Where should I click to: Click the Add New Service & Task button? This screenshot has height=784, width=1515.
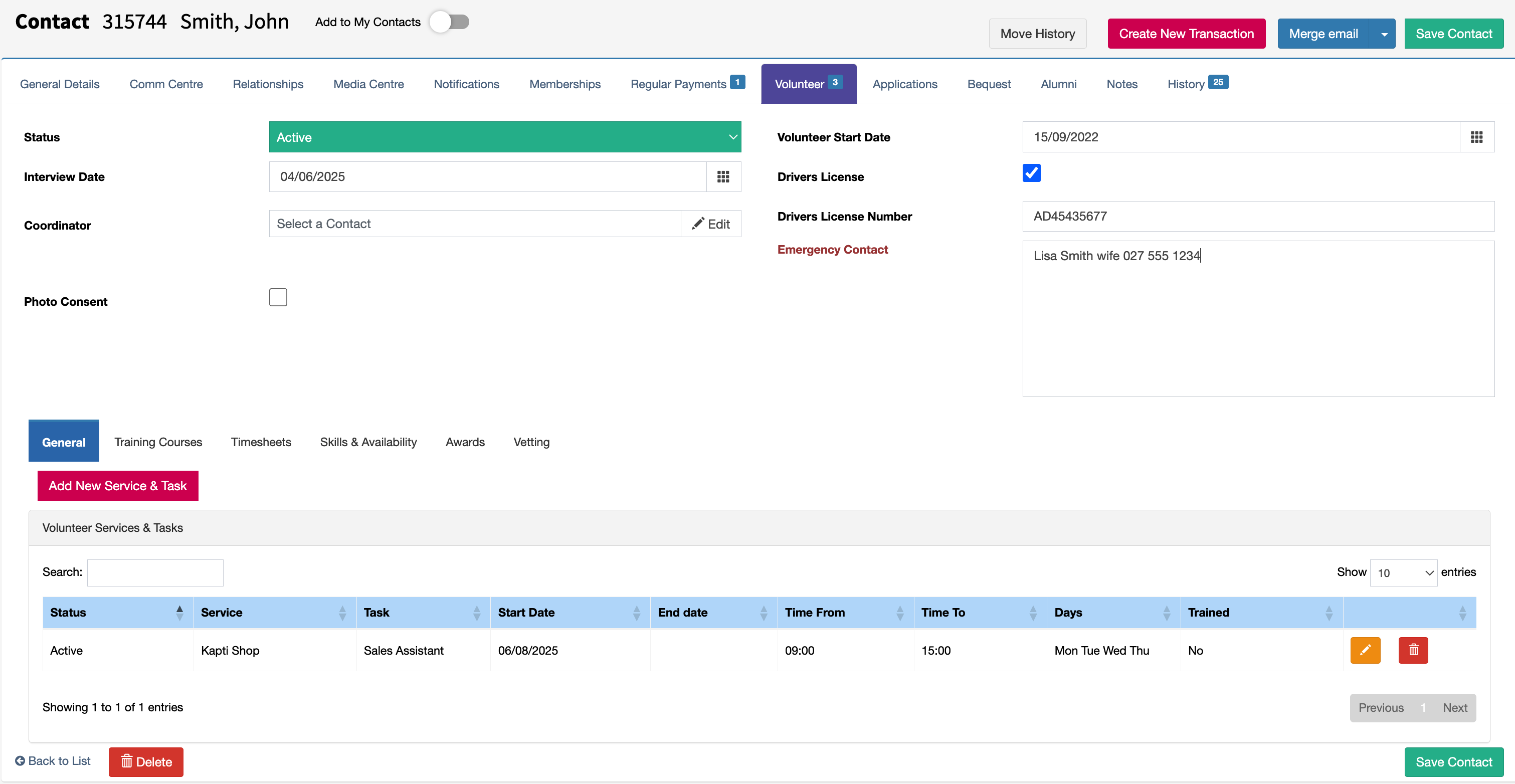[118, 485]
